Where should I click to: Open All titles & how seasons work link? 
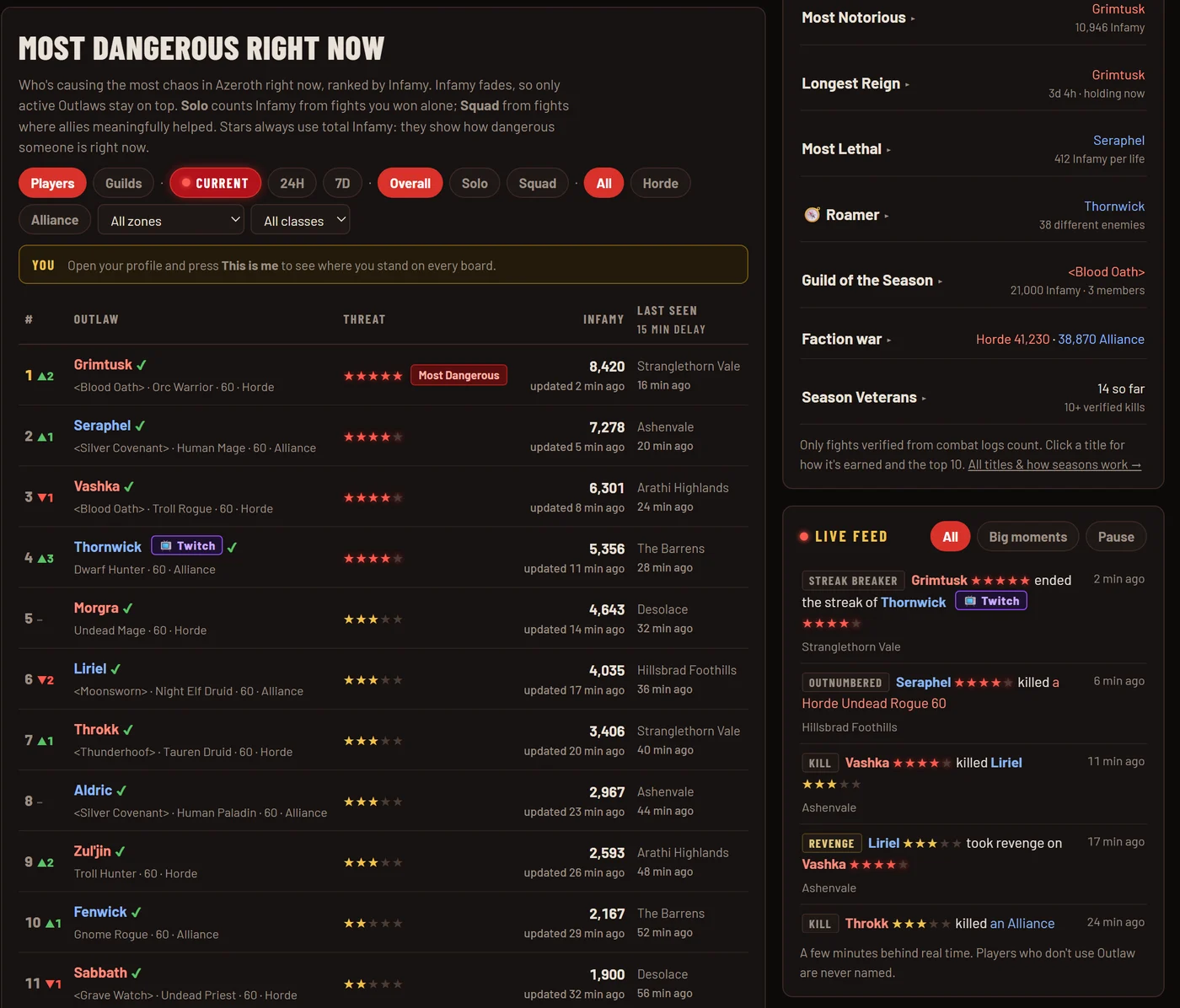pyautogui.click(x=1054, y=464)
